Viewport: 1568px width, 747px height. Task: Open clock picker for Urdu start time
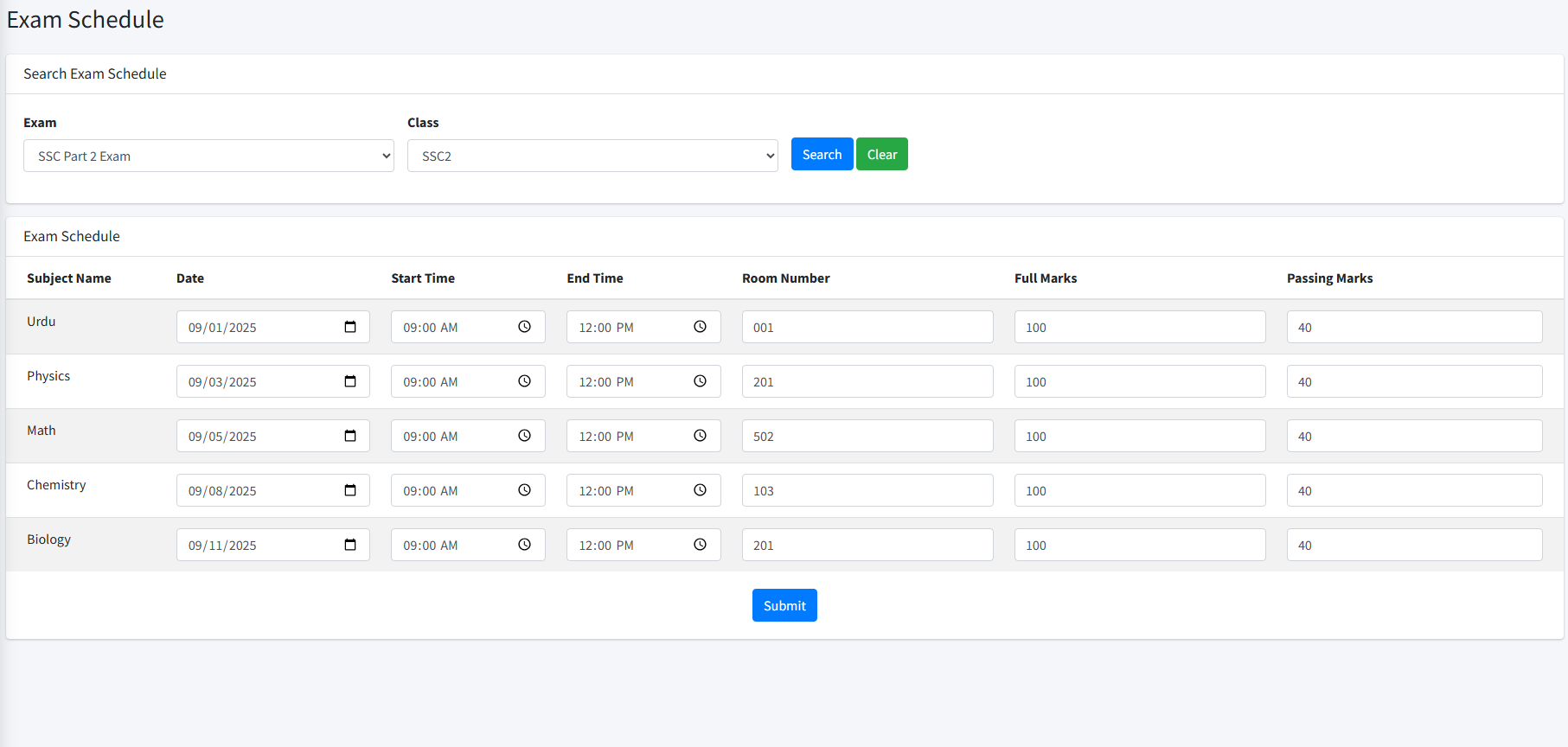pyautogui.click(x=524, y=327)
